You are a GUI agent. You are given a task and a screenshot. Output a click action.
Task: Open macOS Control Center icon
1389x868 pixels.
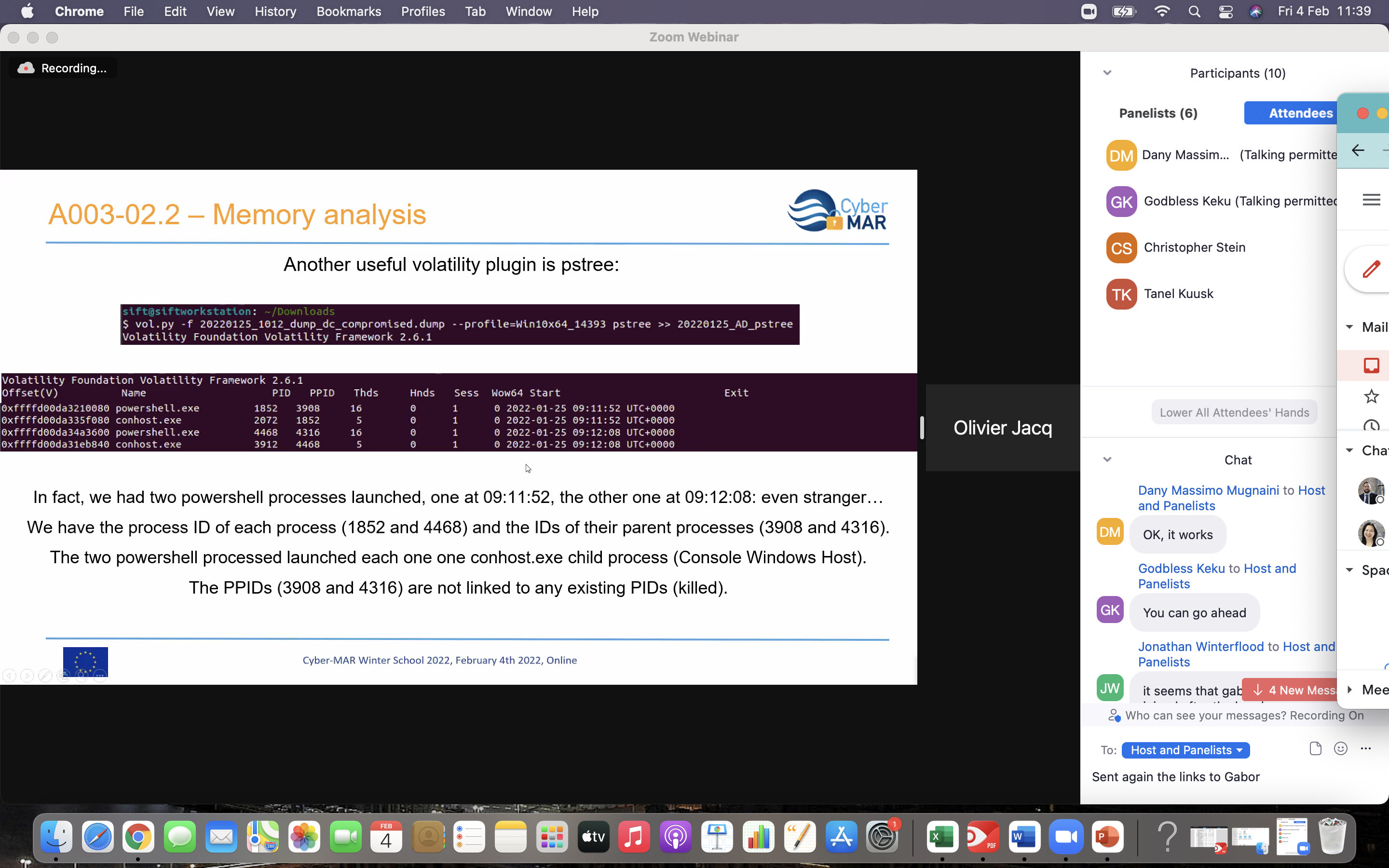1226,12
